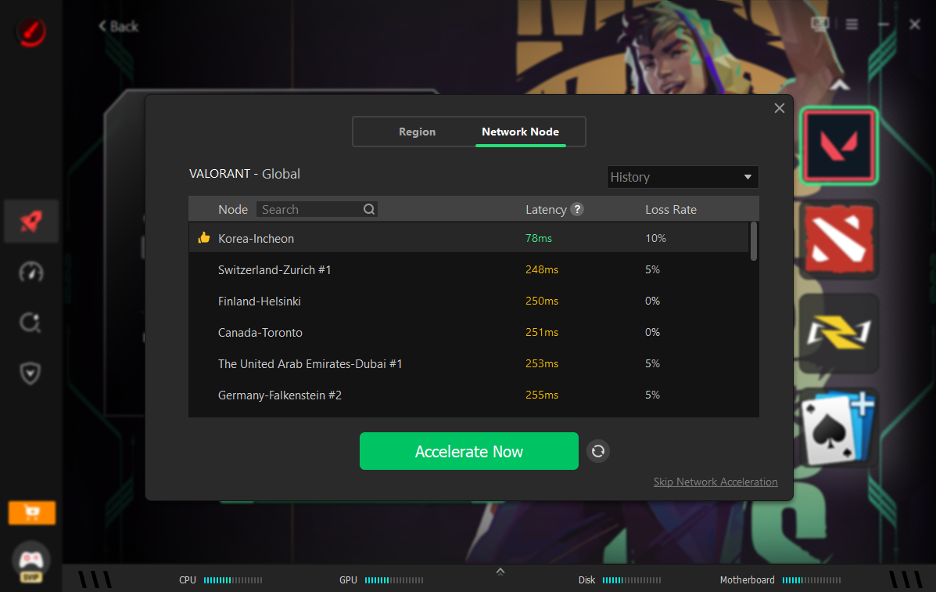Click the 78ms latency value

point(538,238)
